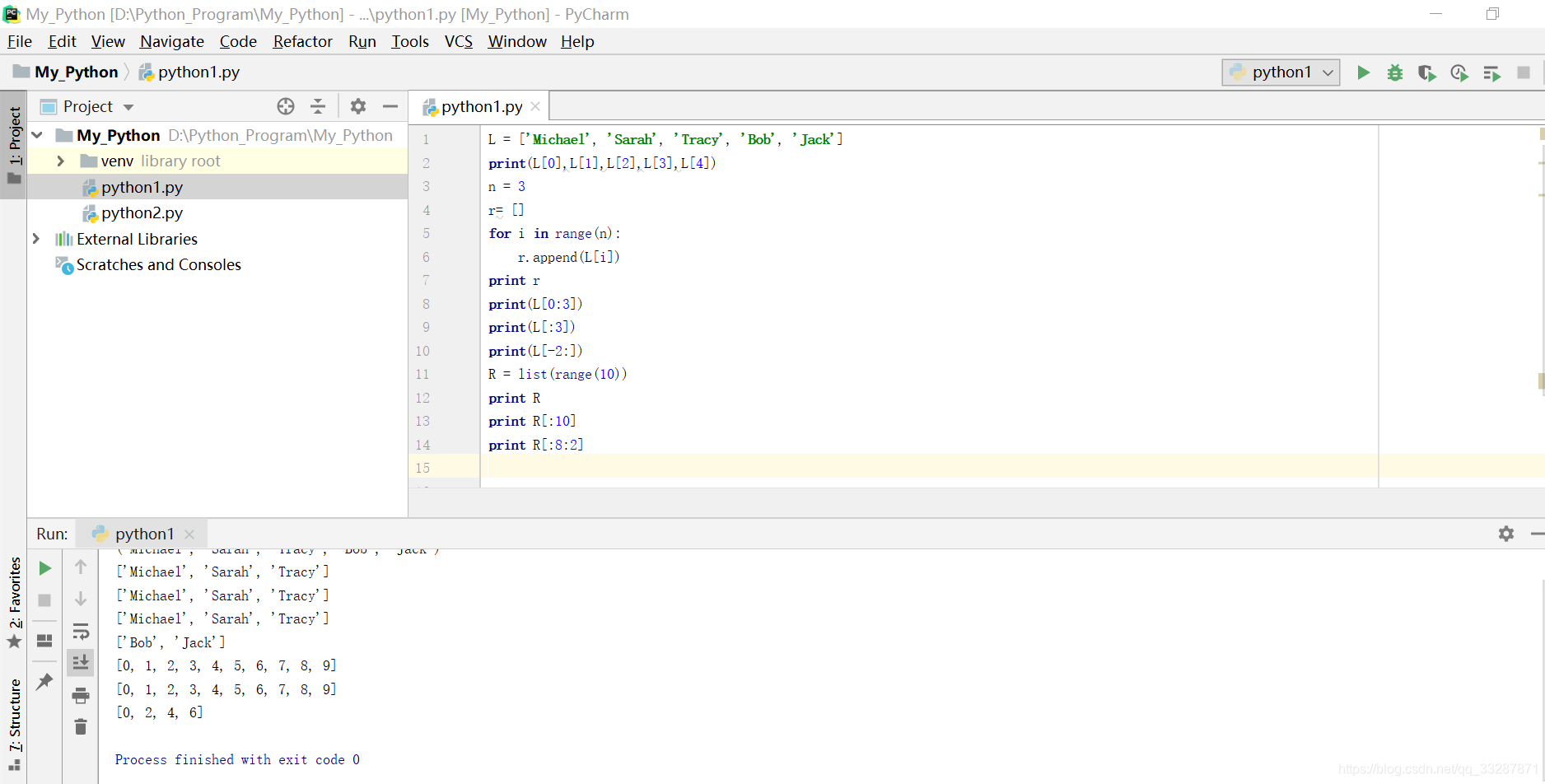Open the Run menu

pos(362,41)
